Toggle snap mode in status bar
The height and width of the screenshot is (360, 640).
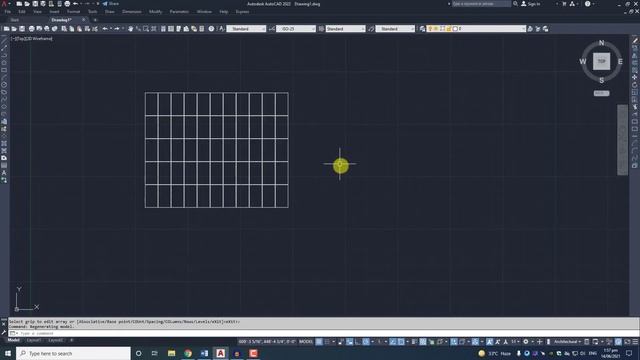tap(327, 342)
